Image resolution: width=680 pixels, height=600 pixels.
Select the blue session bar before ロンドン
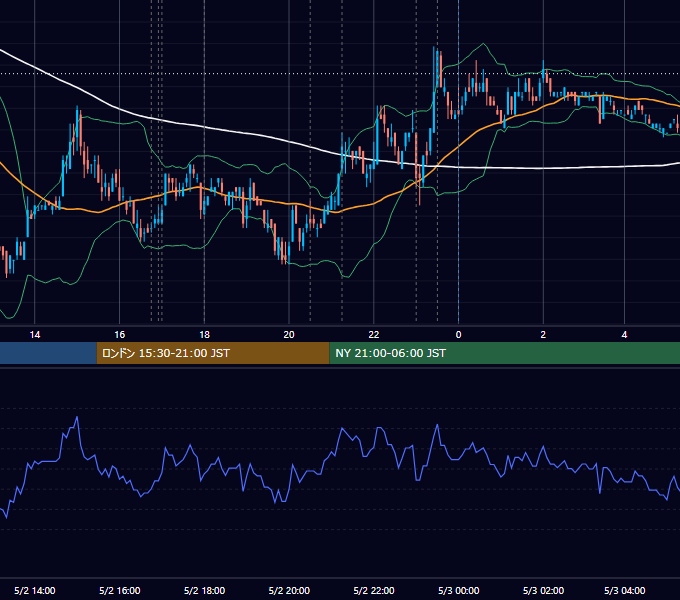tap(48, 353)
